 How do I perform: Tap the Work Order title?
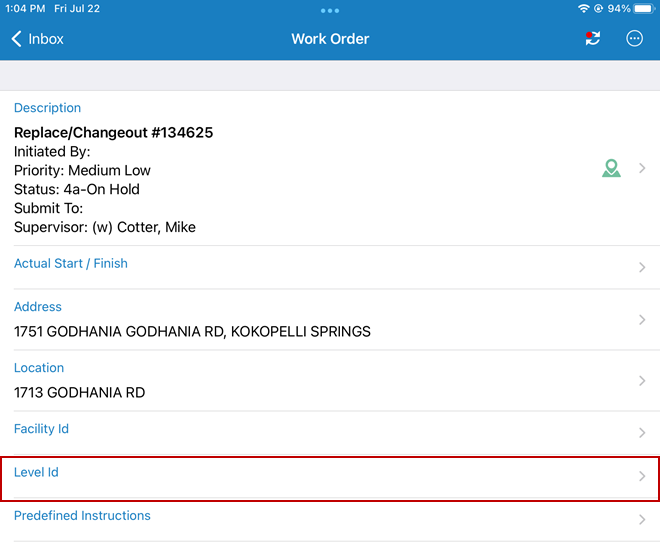point(330,39)
